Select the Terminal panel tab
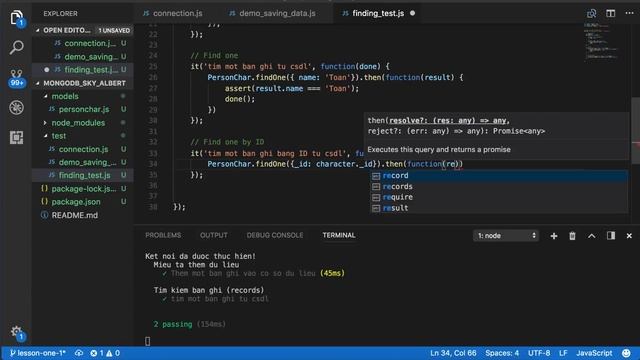 pyautogui.click(x=339, y=236)
